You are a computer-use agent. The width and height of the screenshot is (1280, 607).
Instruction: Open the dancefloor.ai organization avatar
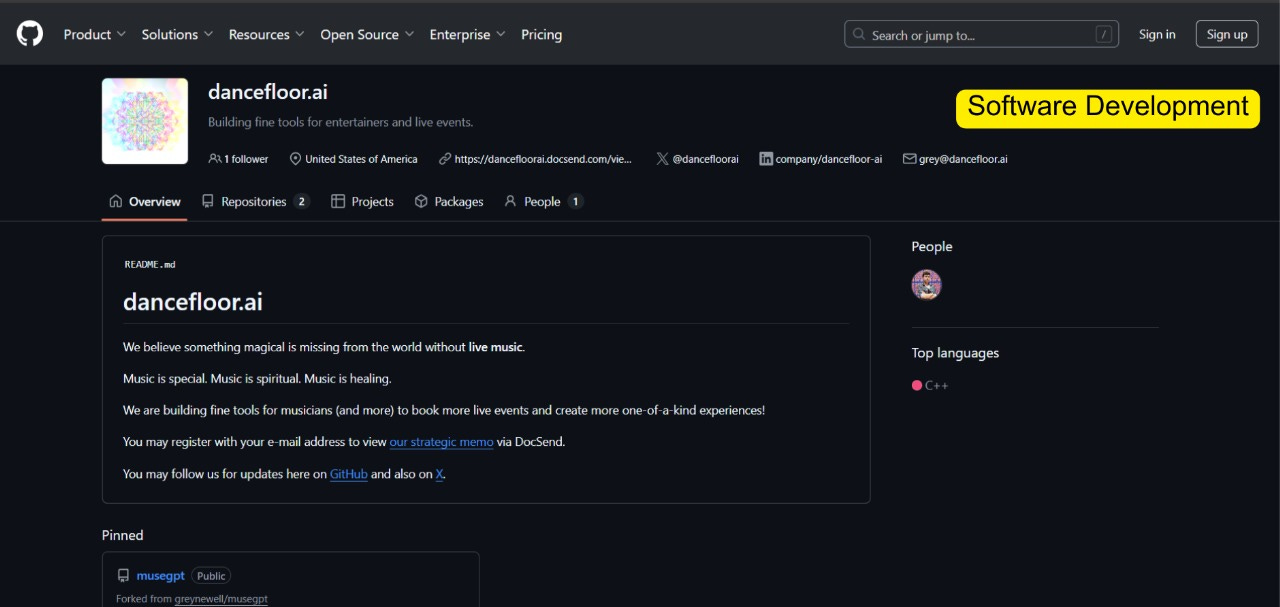(x=145, y=121)
